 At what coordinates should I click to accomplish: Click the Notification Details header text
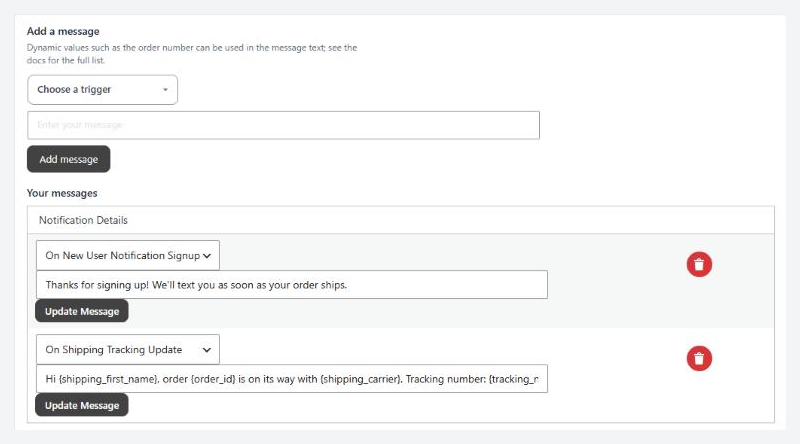[83, 220]
